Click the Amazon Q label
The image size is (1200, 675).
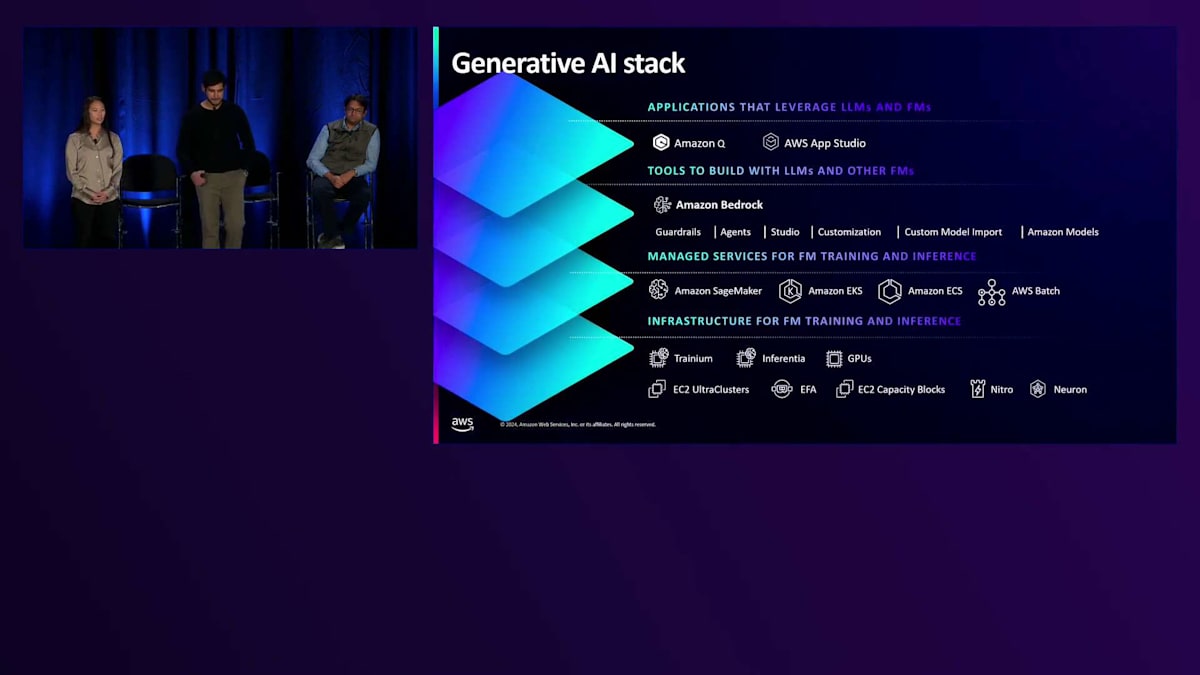tap(700, 143)
